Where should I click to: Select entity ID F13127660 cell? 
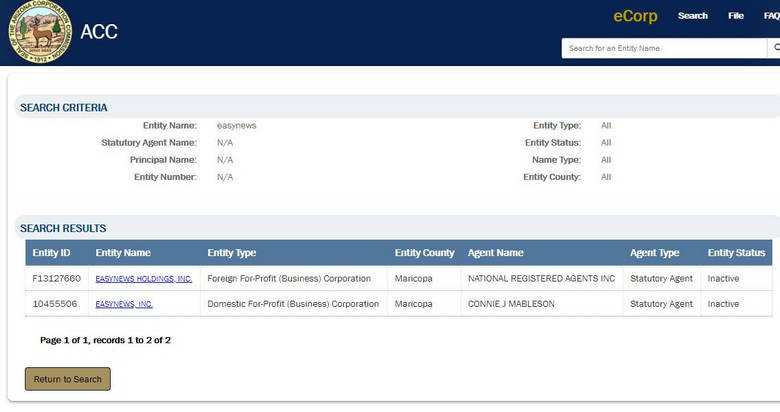56,279
